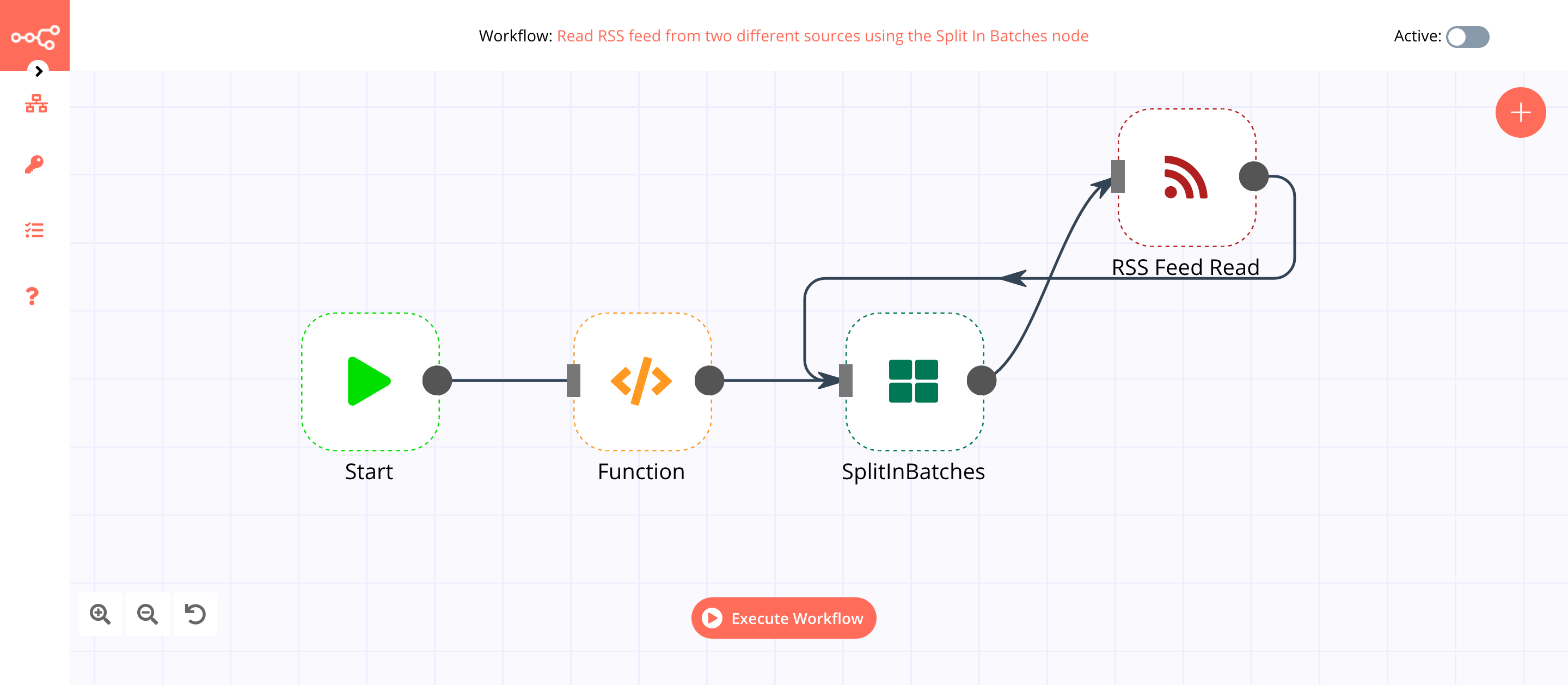The height and width of the screenshot is (685, 1568).
Task: Click the Credentials key icon
Action: tap(35, 163)
